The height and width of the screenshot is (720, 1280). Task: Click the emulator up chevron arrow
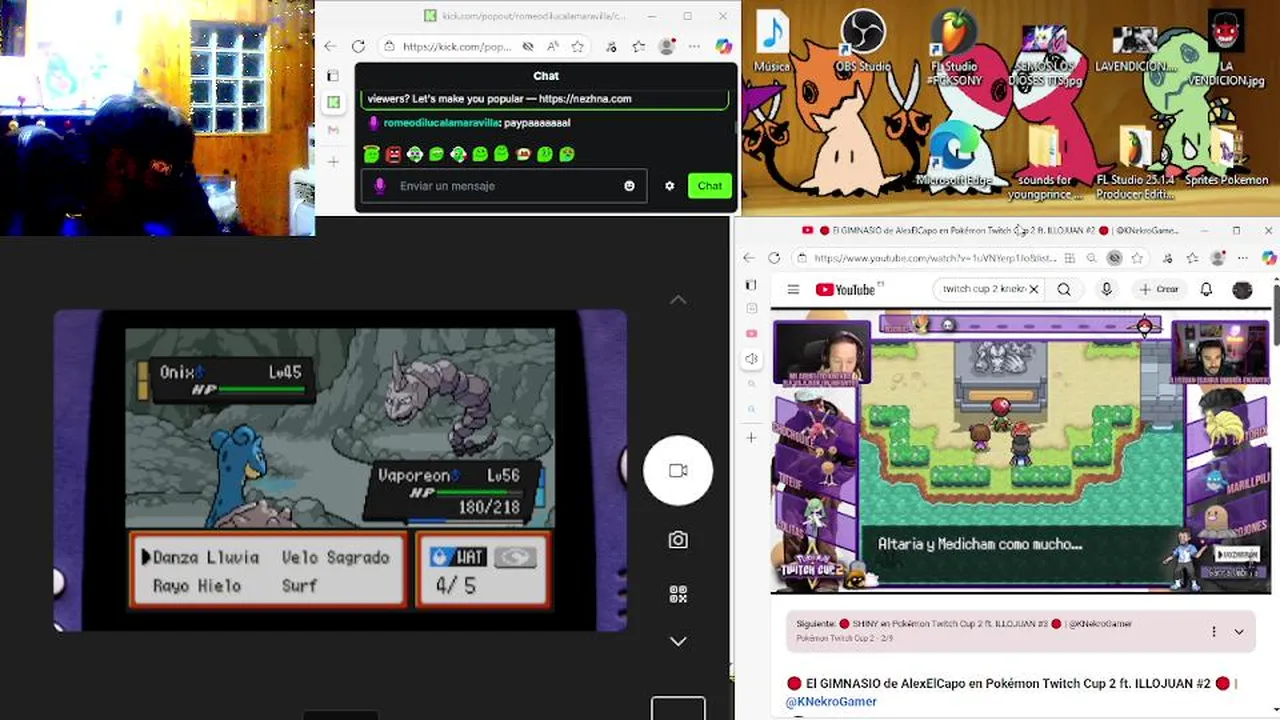[678, 299]
